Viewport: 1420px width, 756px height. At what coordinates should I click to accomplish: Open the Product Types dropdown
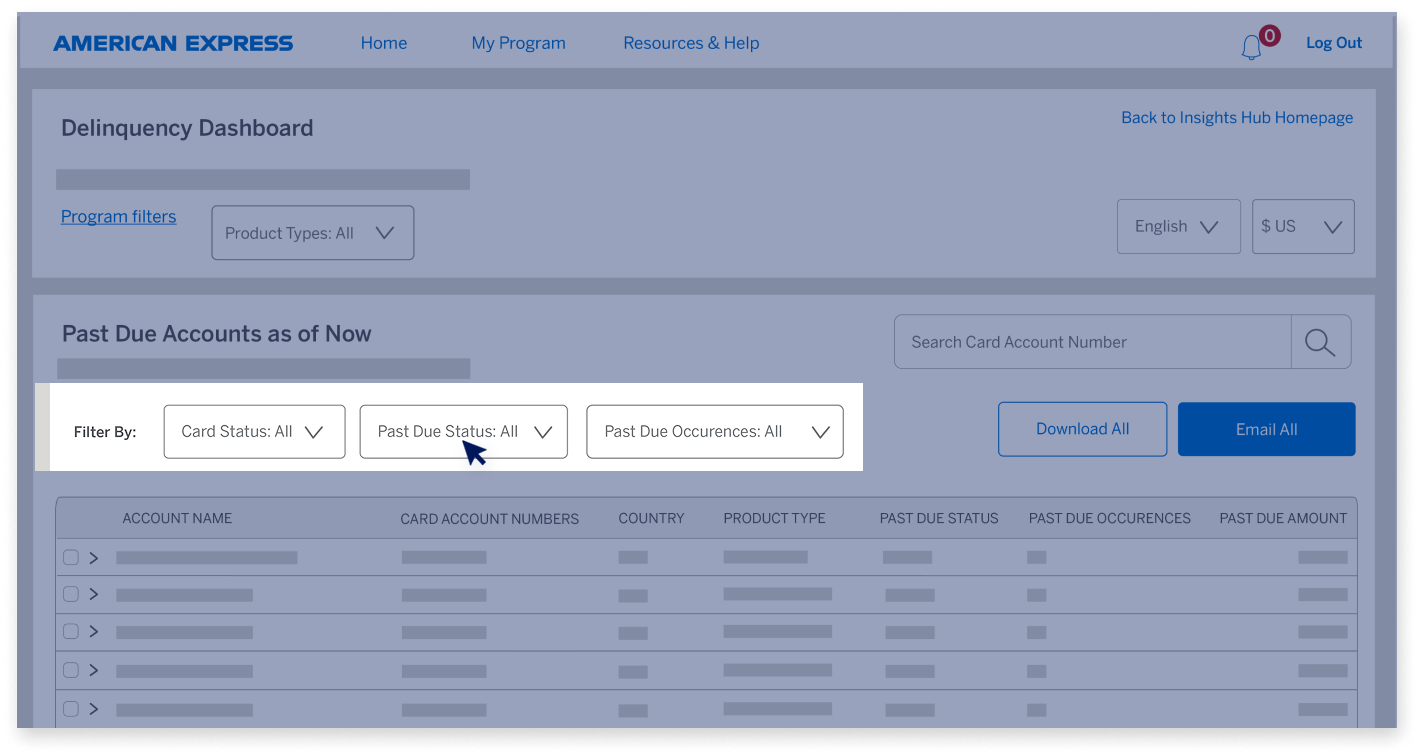pyautogui.click(x=312, y=232)
